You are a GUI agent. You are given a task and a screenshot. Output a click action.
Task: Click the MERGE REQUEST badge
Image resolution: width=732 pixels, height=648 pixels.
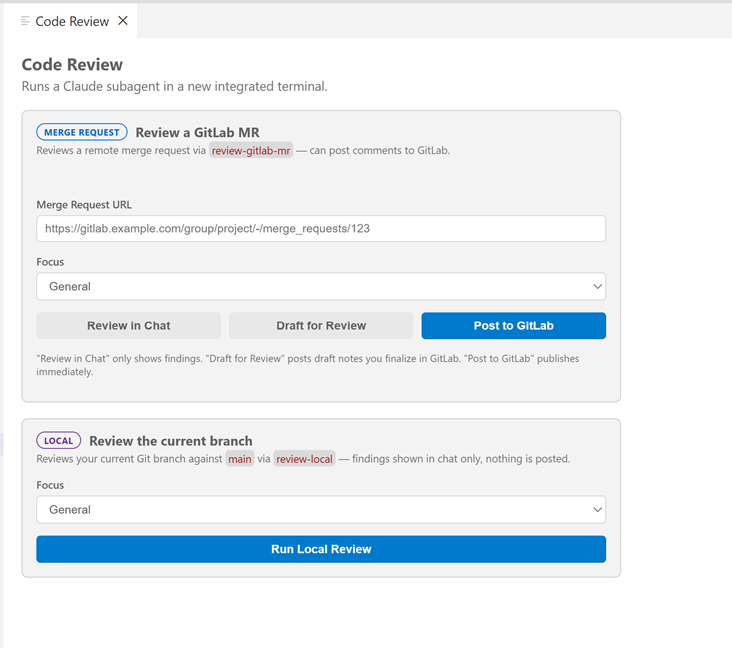pyautogui.click(x=82, y=132)
